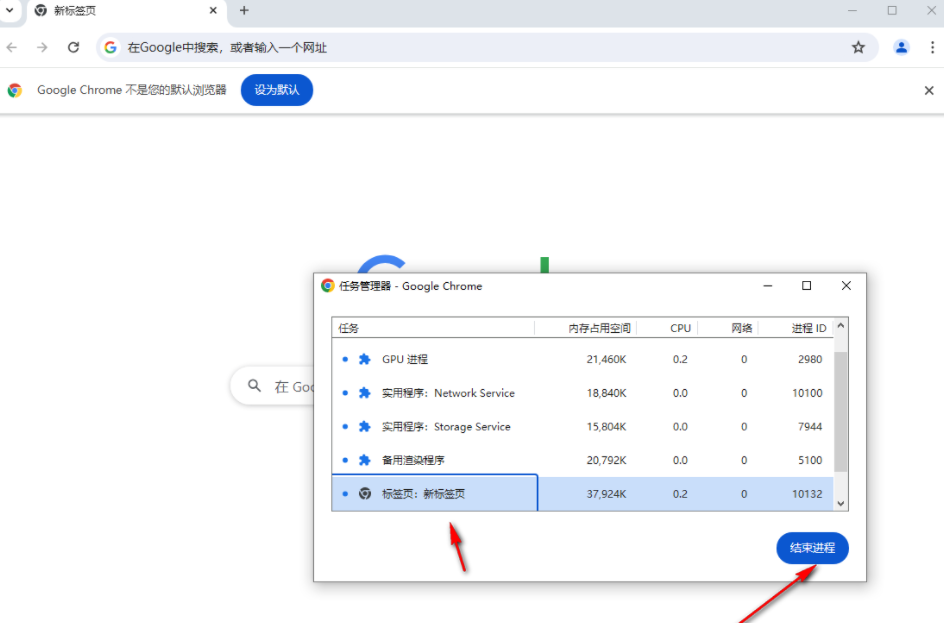Close the 新标签页 browser tab
Screen dimensions: 944x623
point(213,10)
